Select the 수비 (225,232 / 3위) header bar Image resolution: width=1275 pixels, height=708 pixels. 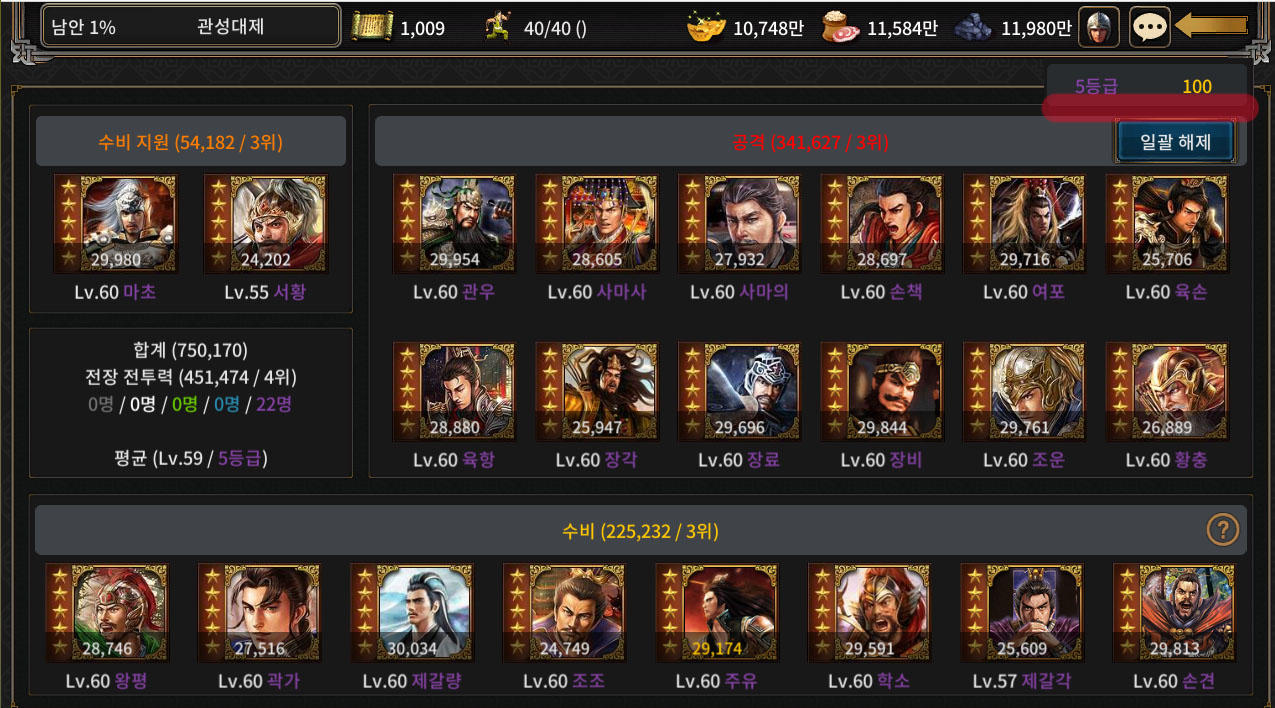(641, 530)
